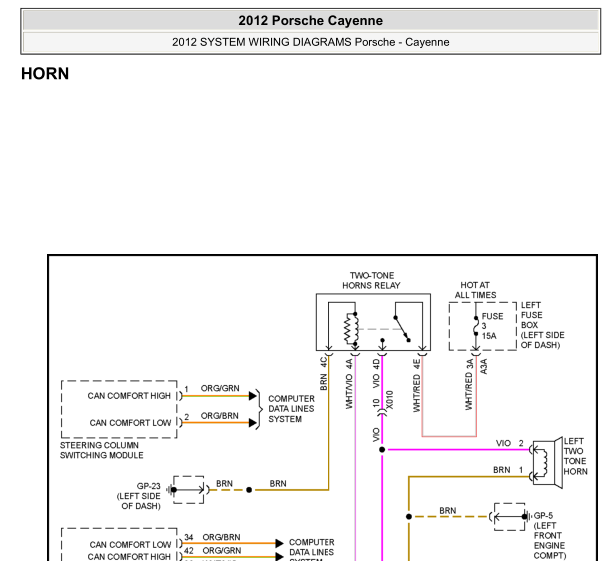
Task: Click the relay coil symbol in horns relay
Action: (x=351, y=329)
